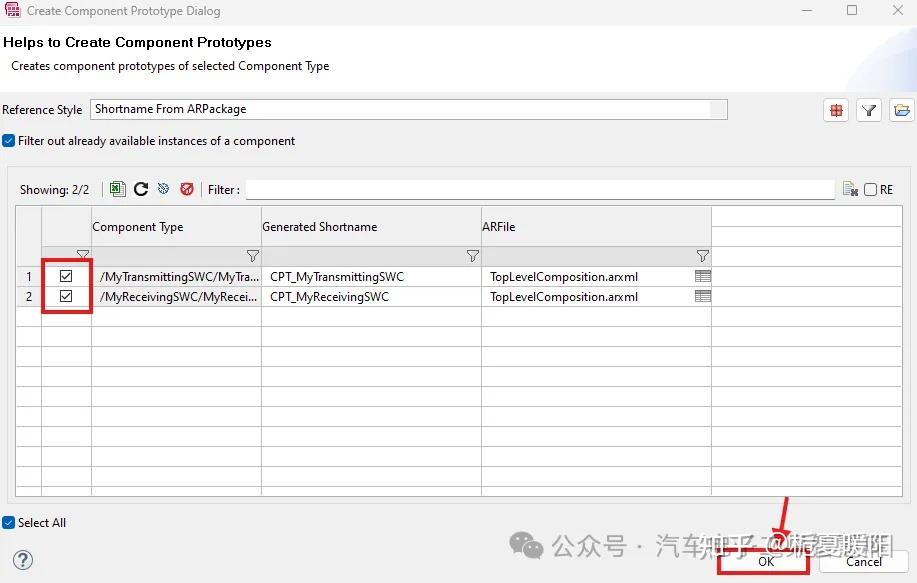This screenshot has height=583, width=917.
Task: Click the blue filter settings icon
Action: pos(163,189)
